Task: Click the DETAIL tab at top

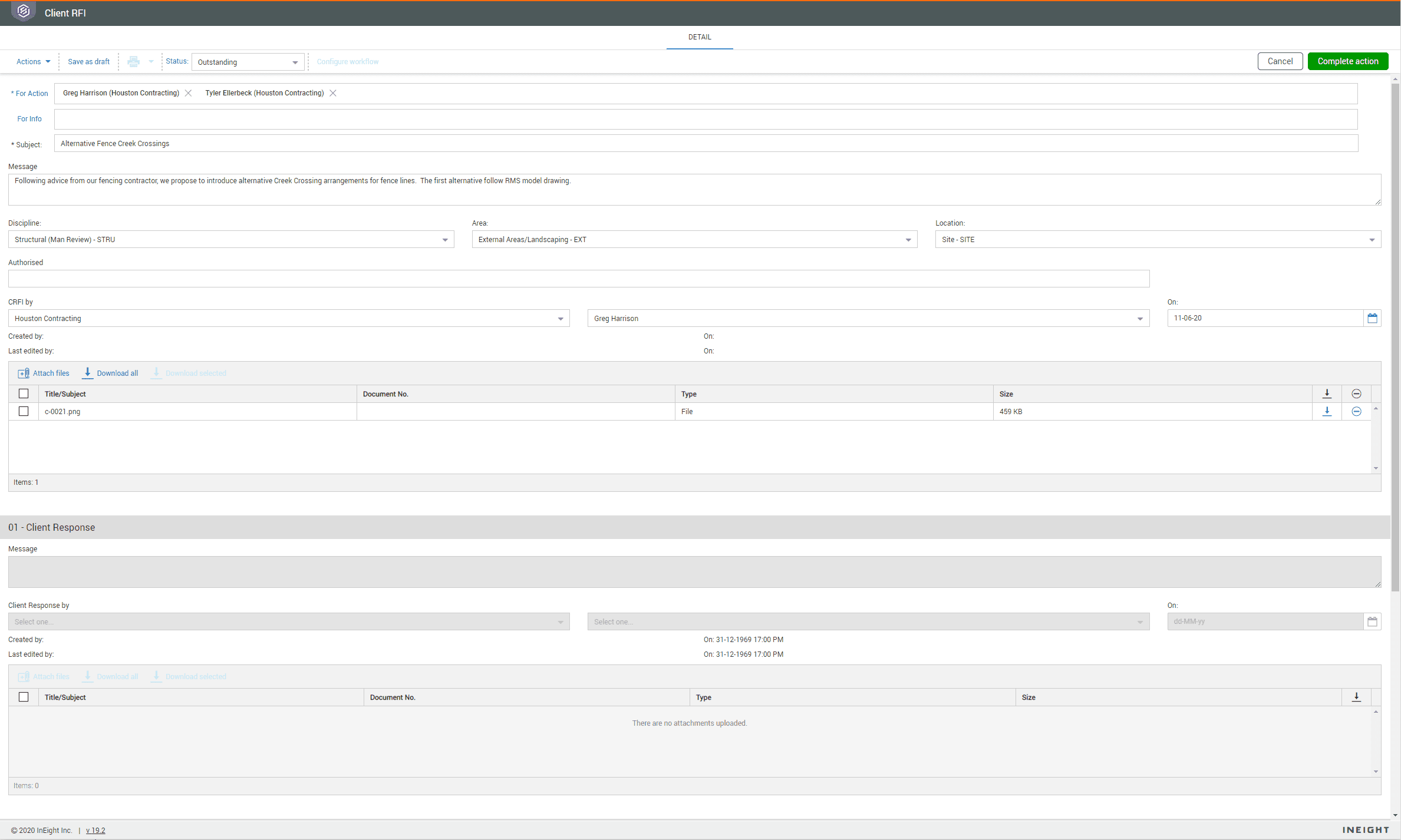Action: click(x=699, y=37)
